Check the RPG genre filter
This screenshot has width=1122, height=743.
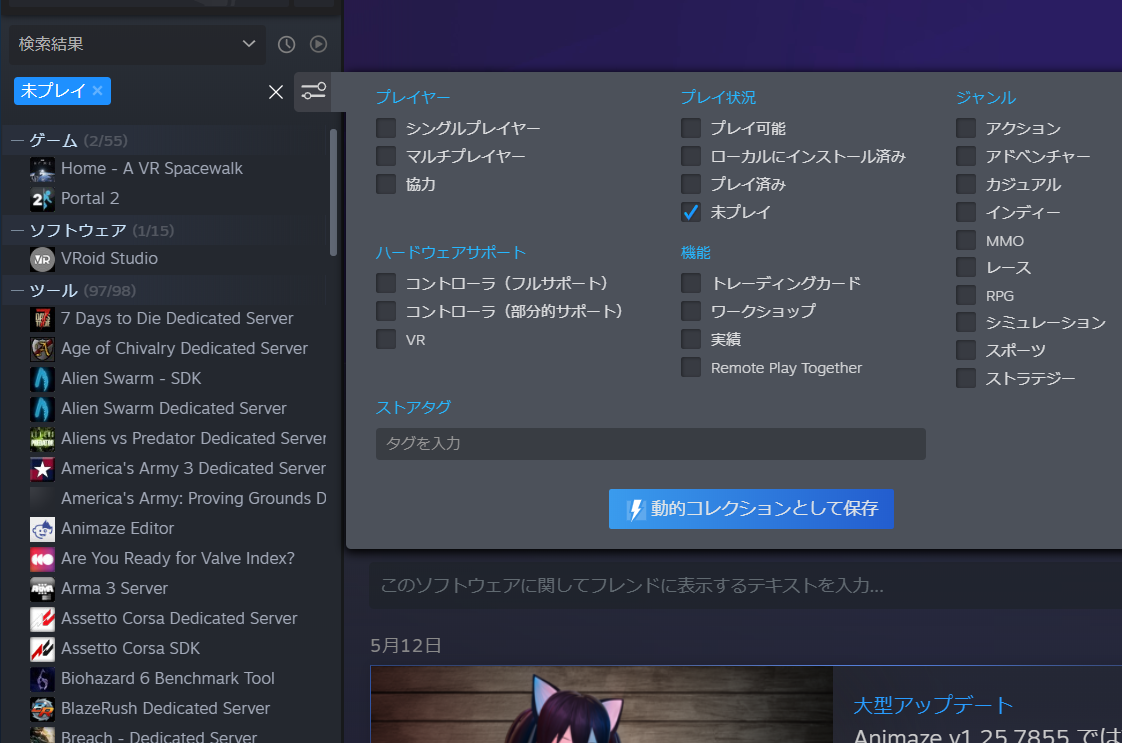click(x=965, y=296)
